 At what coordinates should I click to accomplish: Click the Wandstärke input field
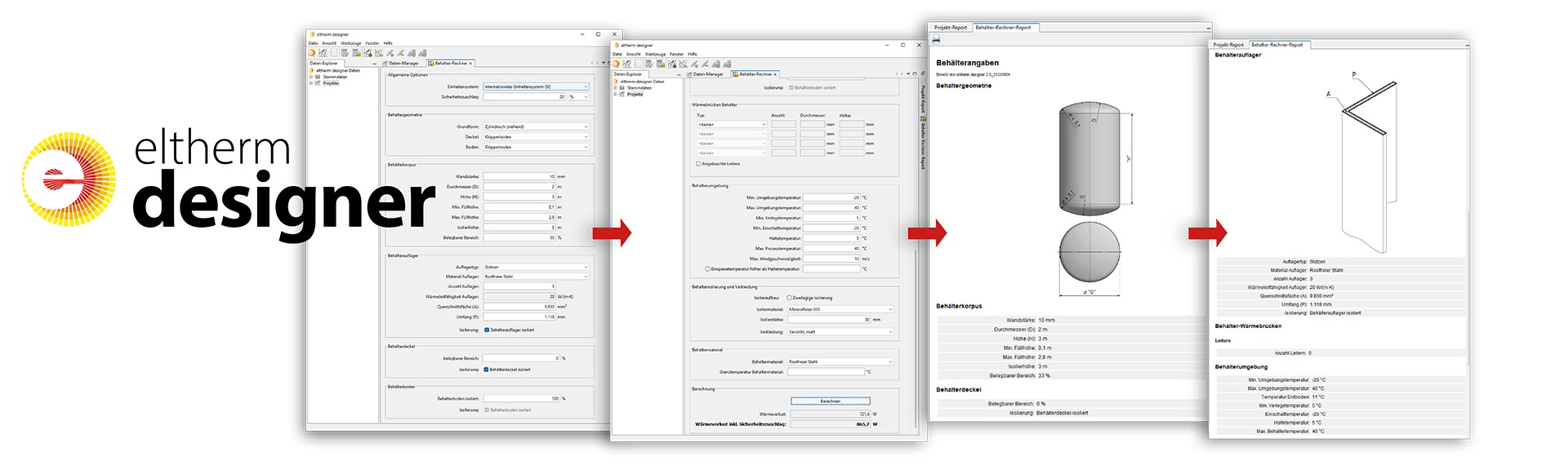[519, 176]
